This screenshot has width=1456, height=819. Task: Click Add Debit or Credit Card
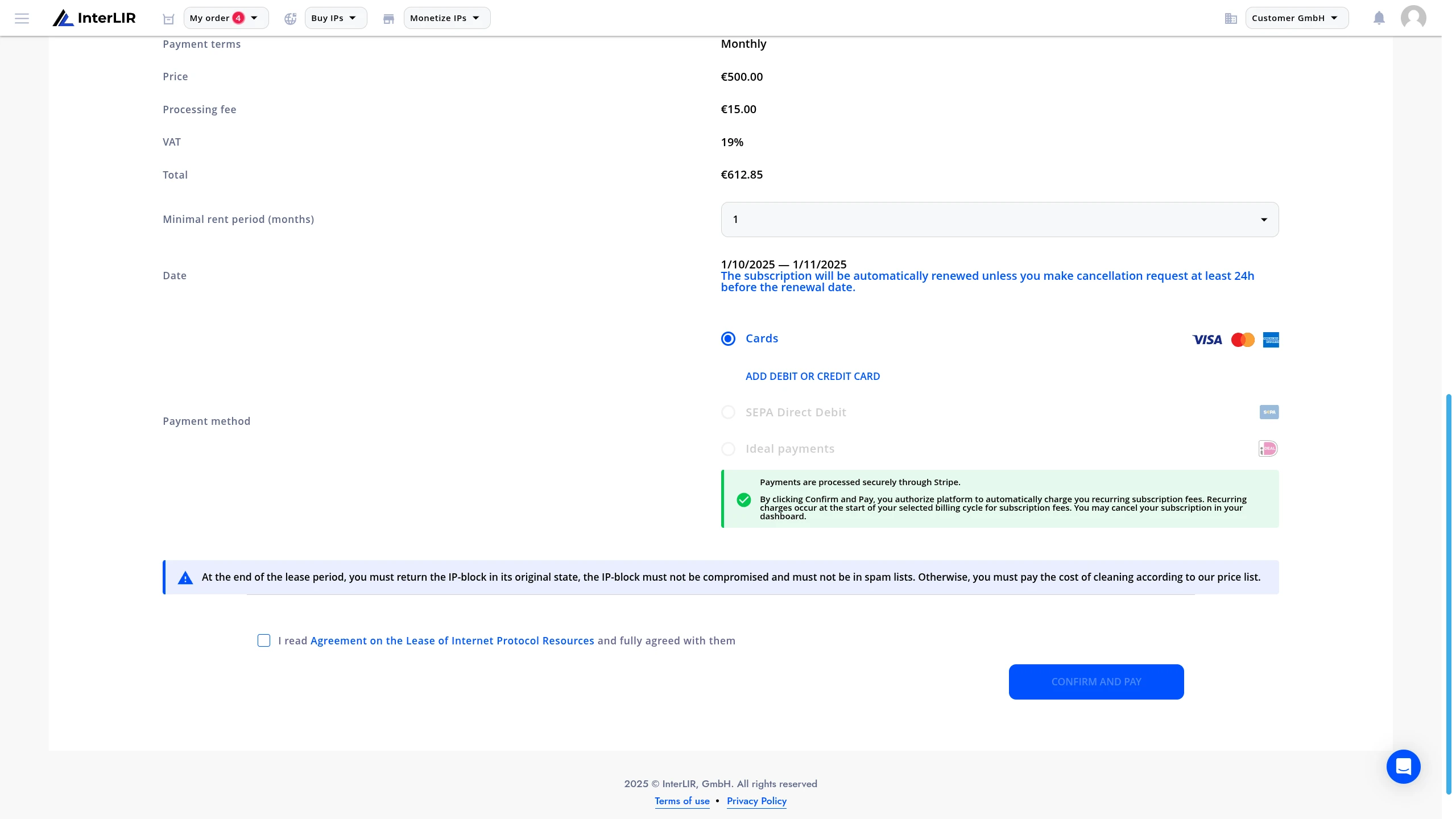click(x=812, y=376)
